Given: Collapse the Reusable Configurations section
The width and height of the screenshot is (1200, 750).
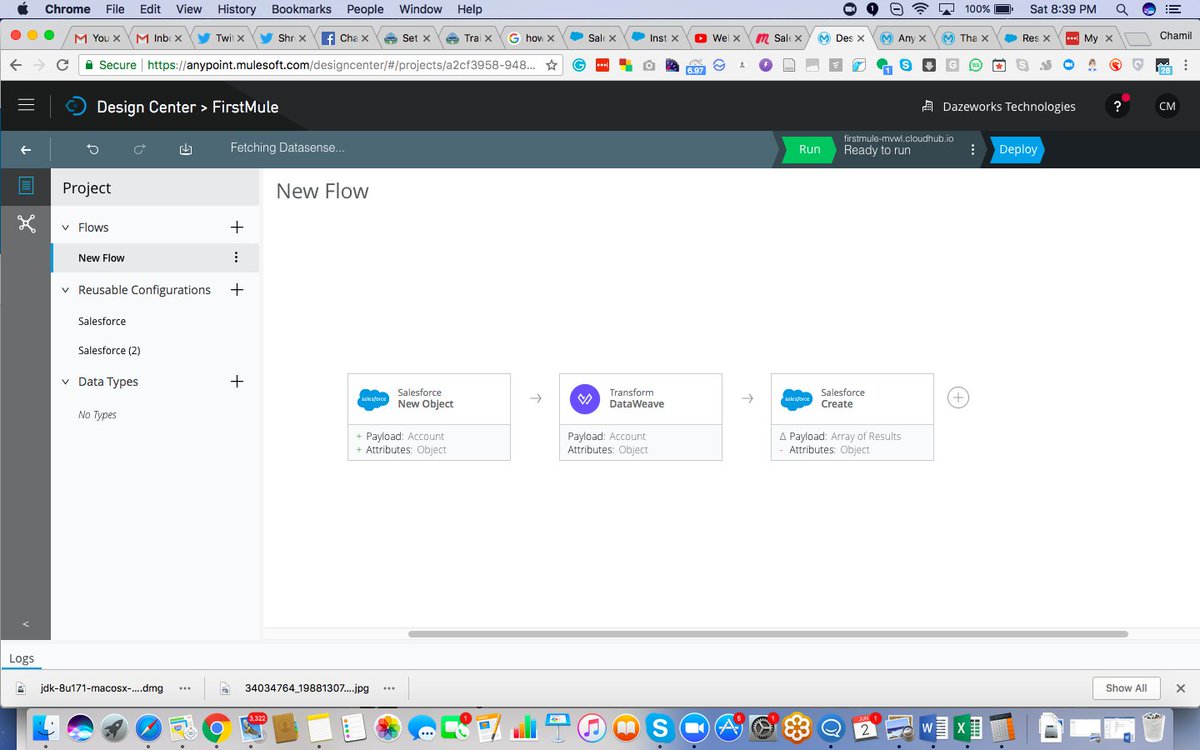Looking at the screenshot, I should click(66, 289).
